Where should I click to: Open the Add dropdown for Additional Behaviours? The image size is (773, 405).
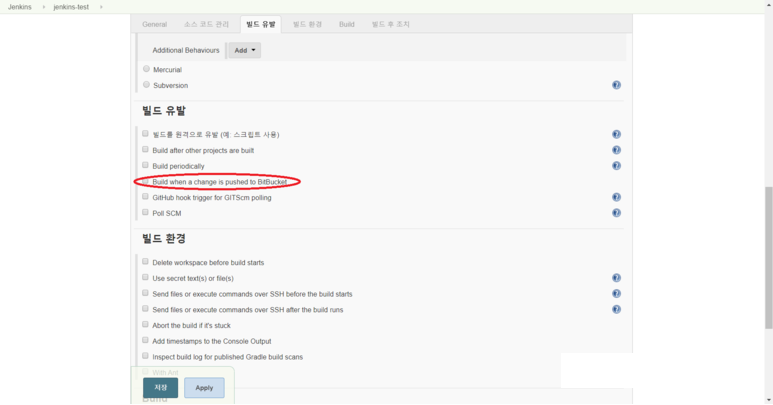[245, 50]
